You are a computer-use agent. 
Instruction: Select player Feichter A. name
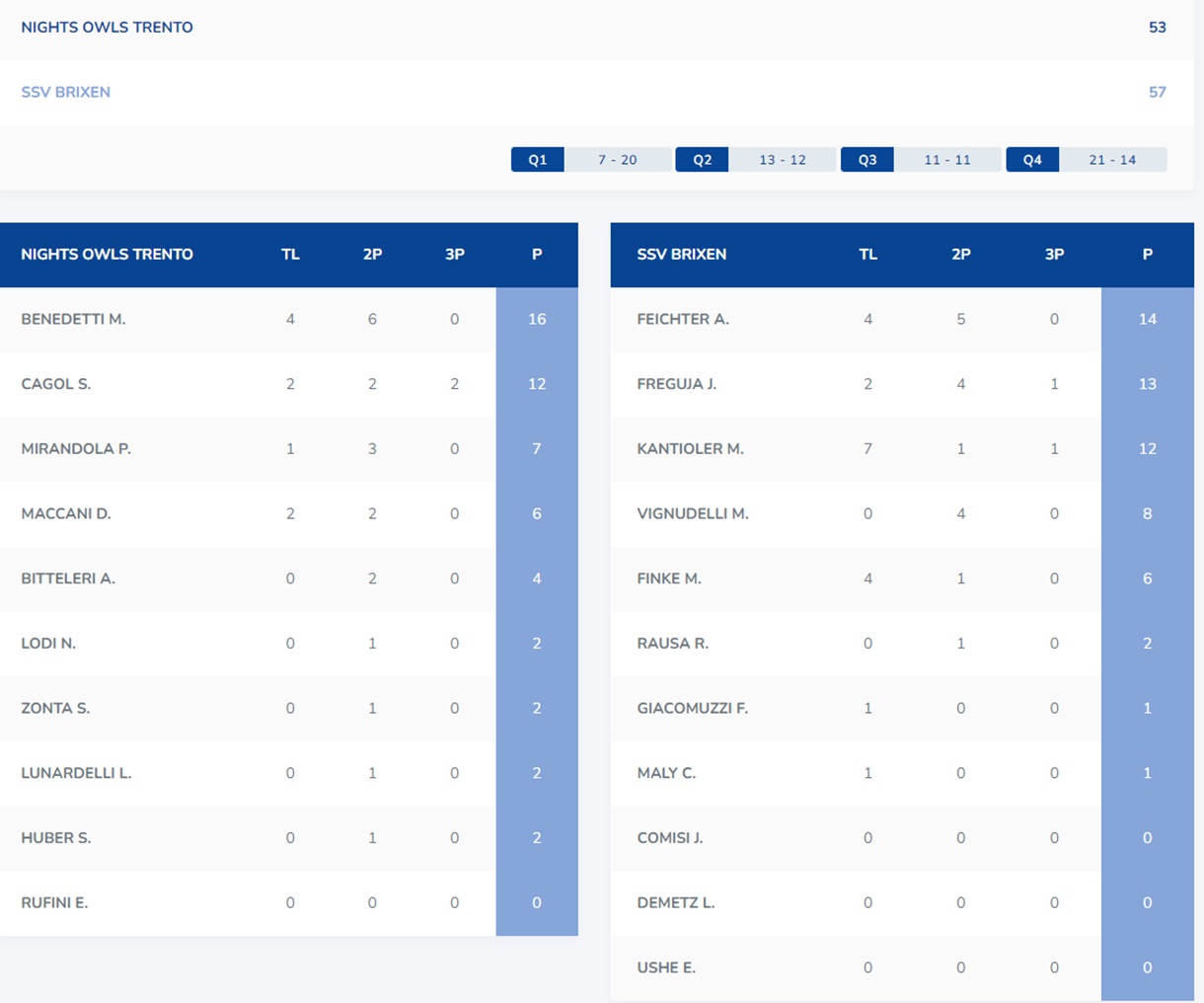pyautogui.click(x=683, y=319)
